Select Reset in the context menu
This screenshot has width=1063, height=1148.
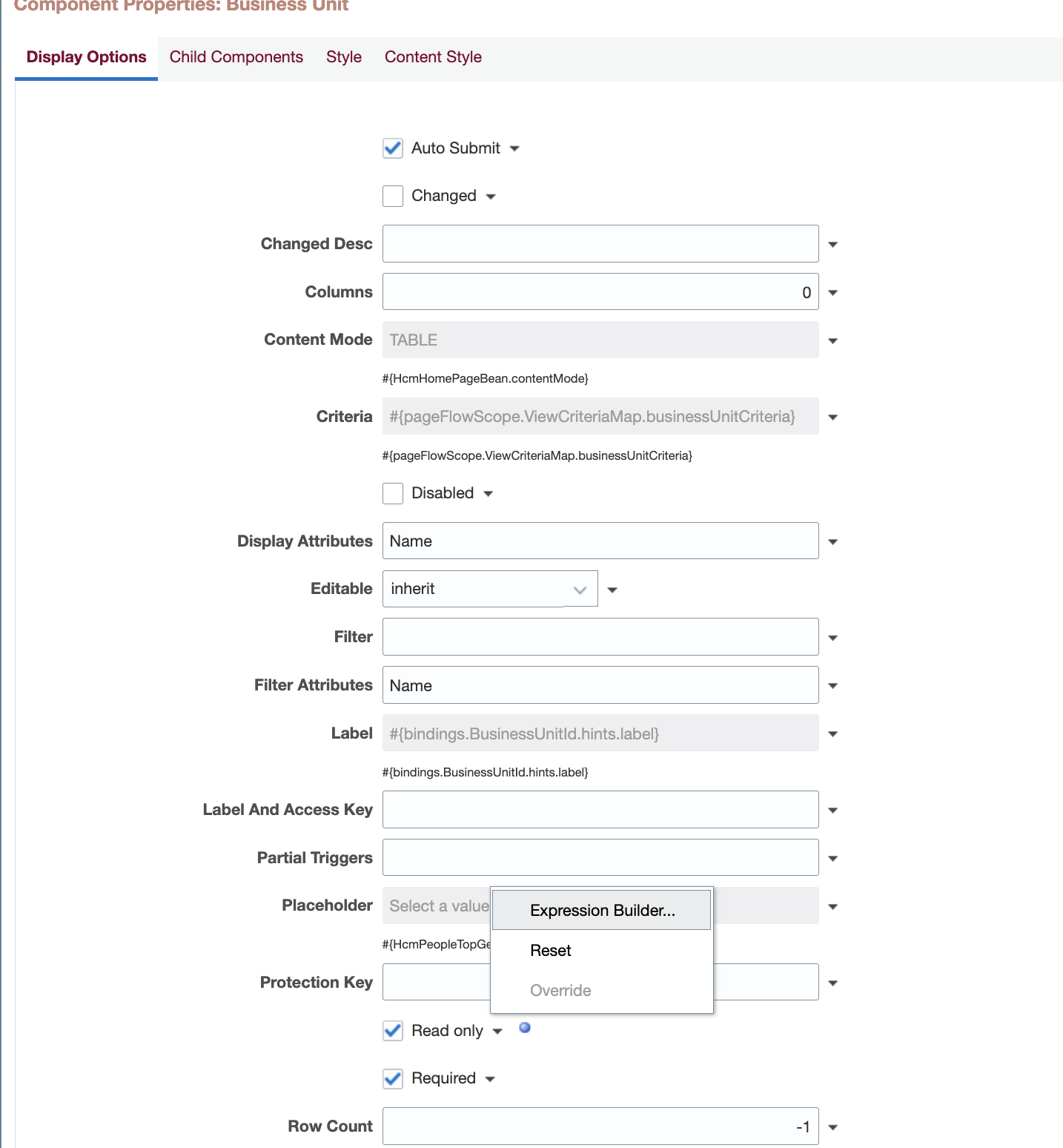coord(550,950)
